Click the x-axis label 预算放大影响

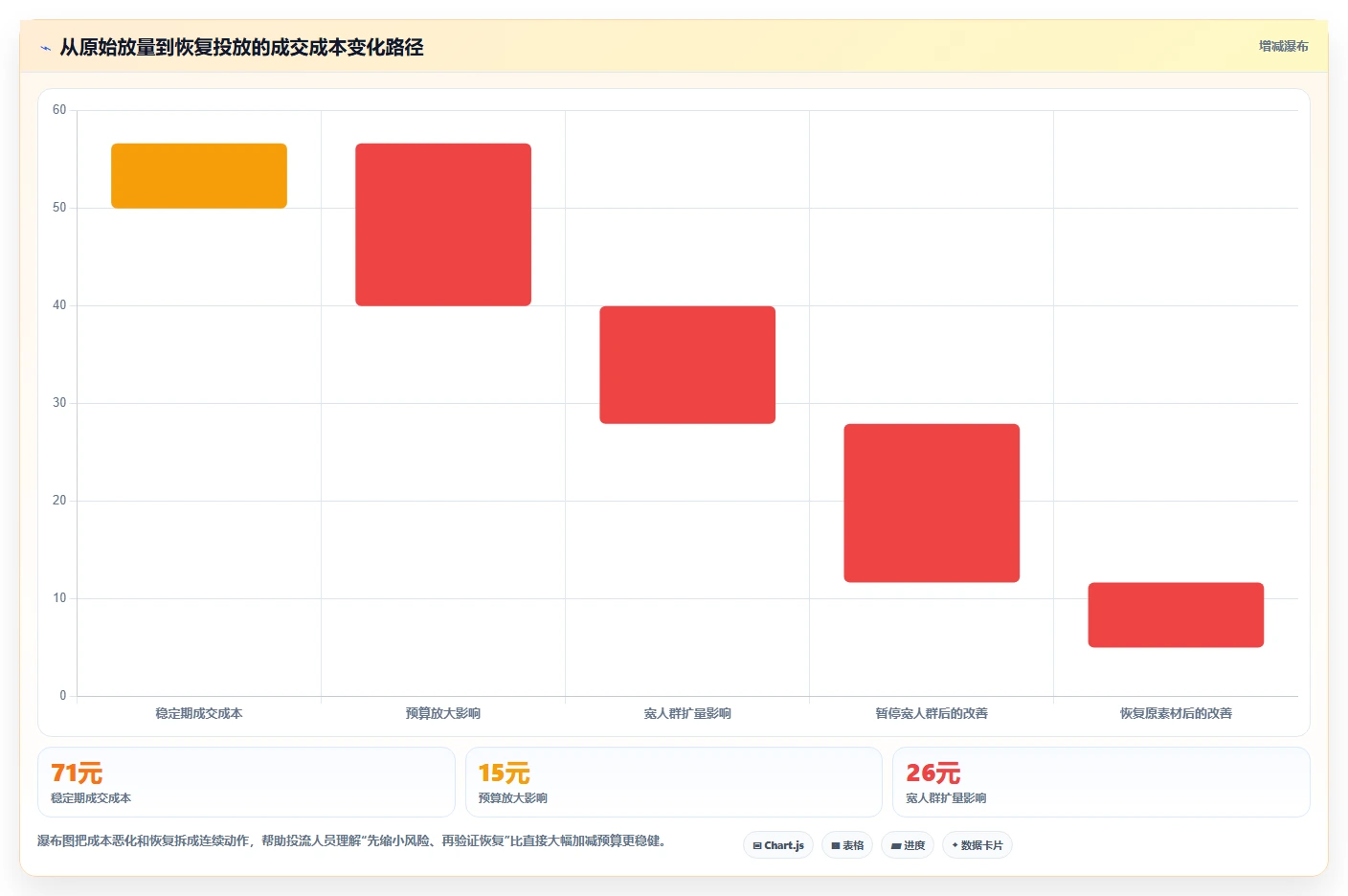pos(443,713)
